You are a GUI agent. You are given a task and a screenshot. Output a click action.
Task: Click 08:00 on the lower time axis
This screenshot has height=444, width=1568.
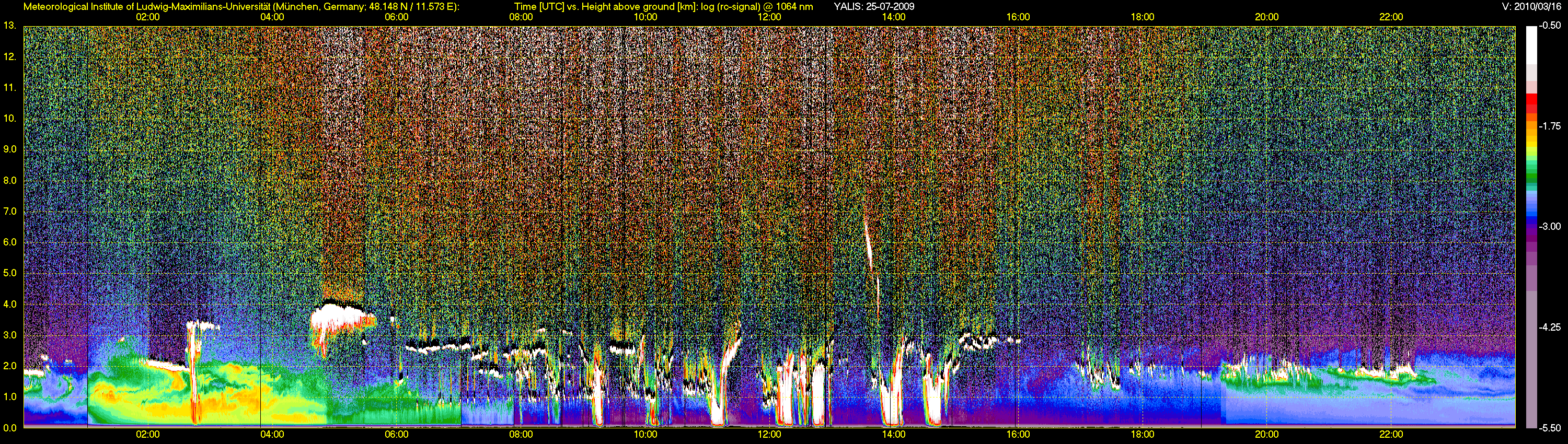[521, 435]
